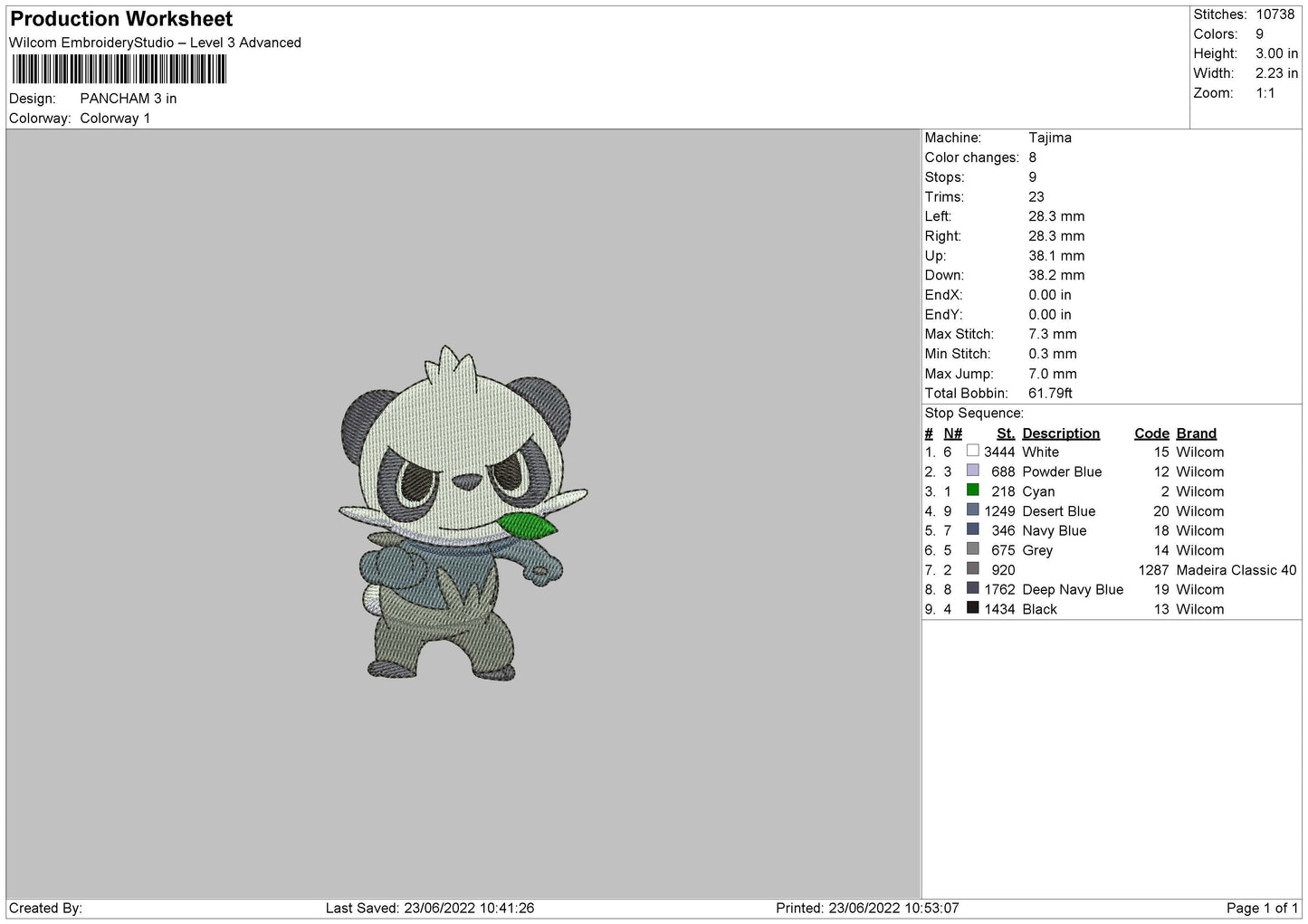Click the Max Stitch value 7.3 mm
Image resolution: width=1308 pixels, height=924 pixels.
[1053, 334]
